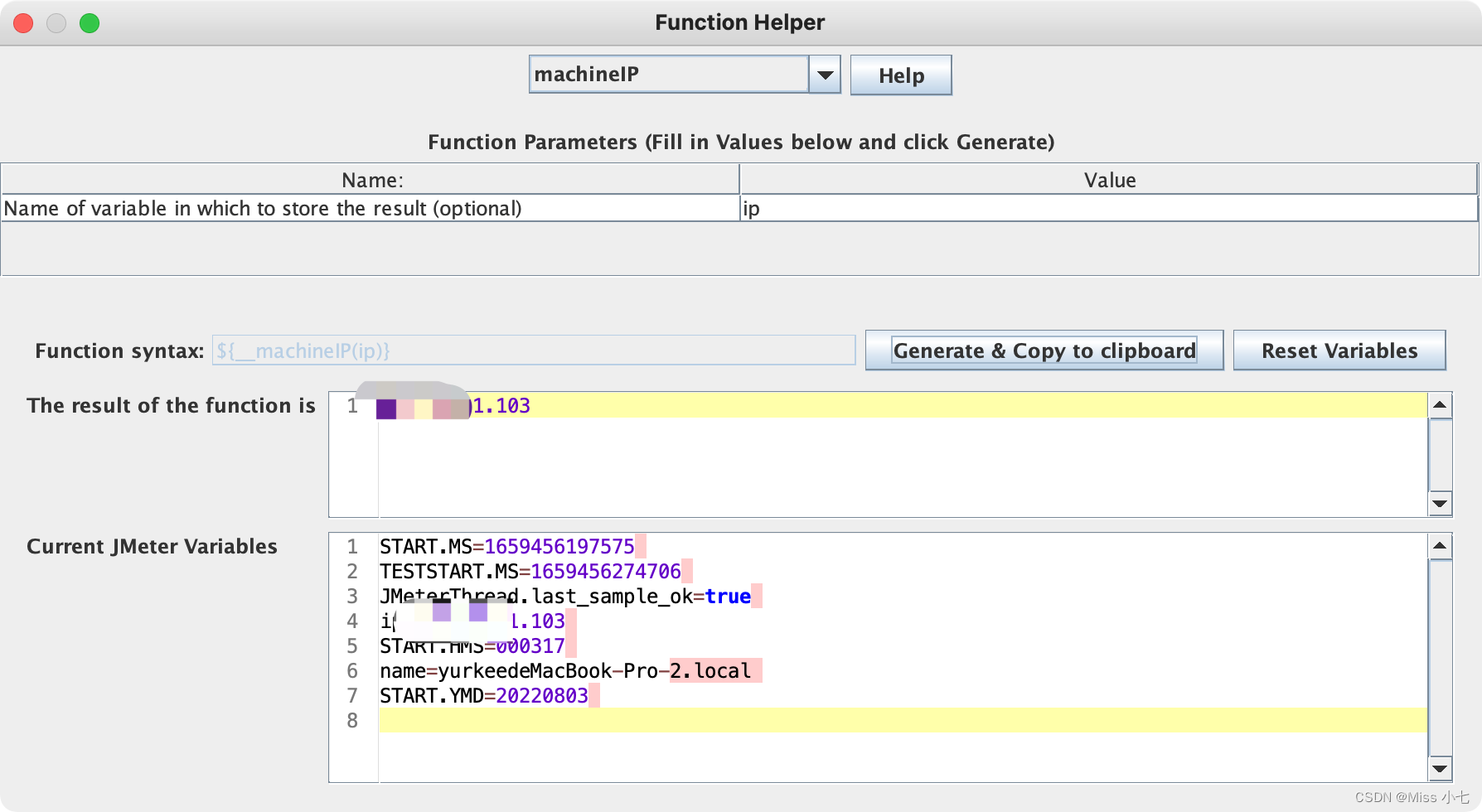Click the name=yurkeedeMacBook-Pro-2.local line
Screen dimensions: 1482x812
[x=565, y=671]
